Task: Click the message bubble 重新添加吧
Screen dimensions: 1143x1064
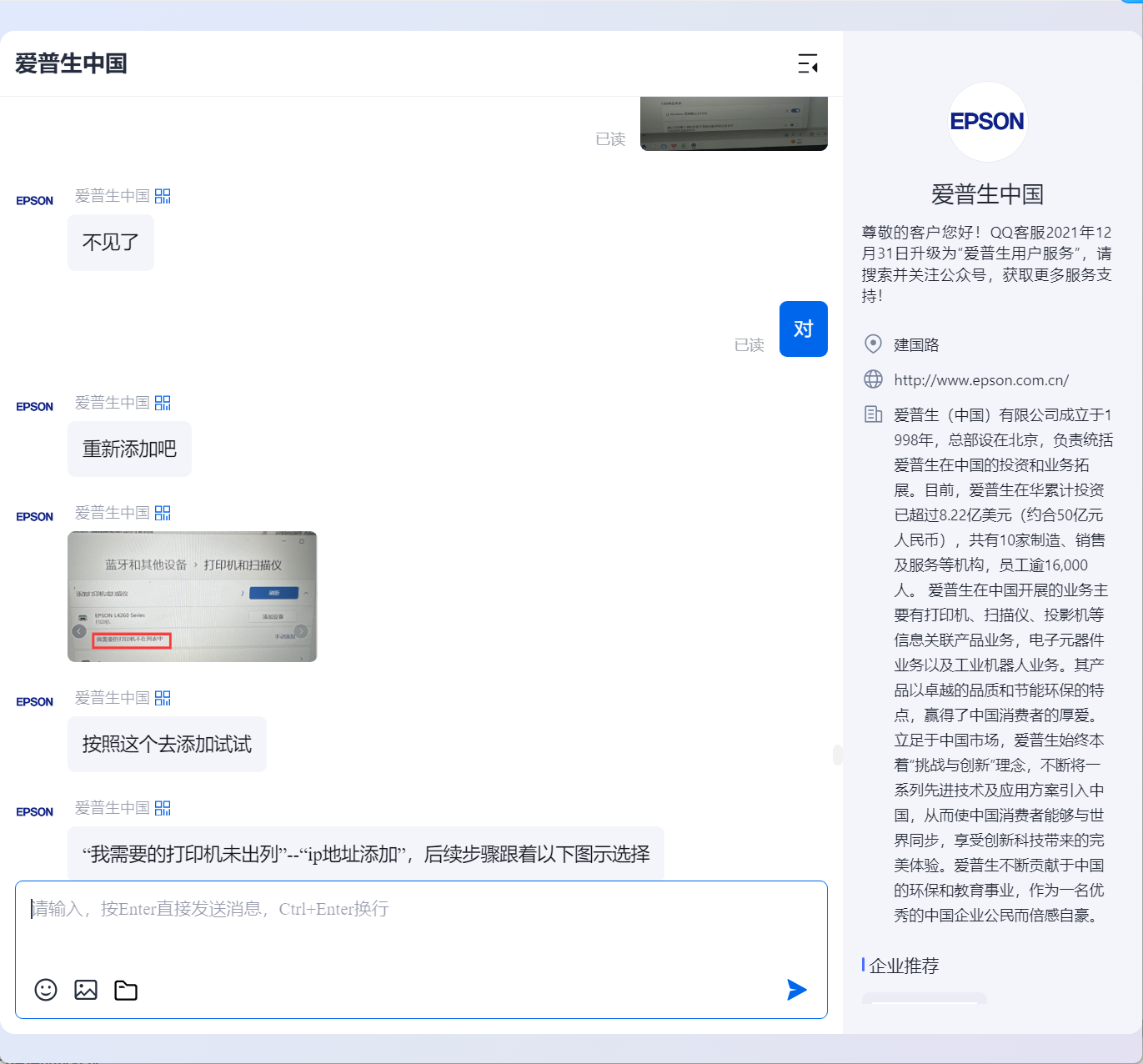Action: [129, 449]
